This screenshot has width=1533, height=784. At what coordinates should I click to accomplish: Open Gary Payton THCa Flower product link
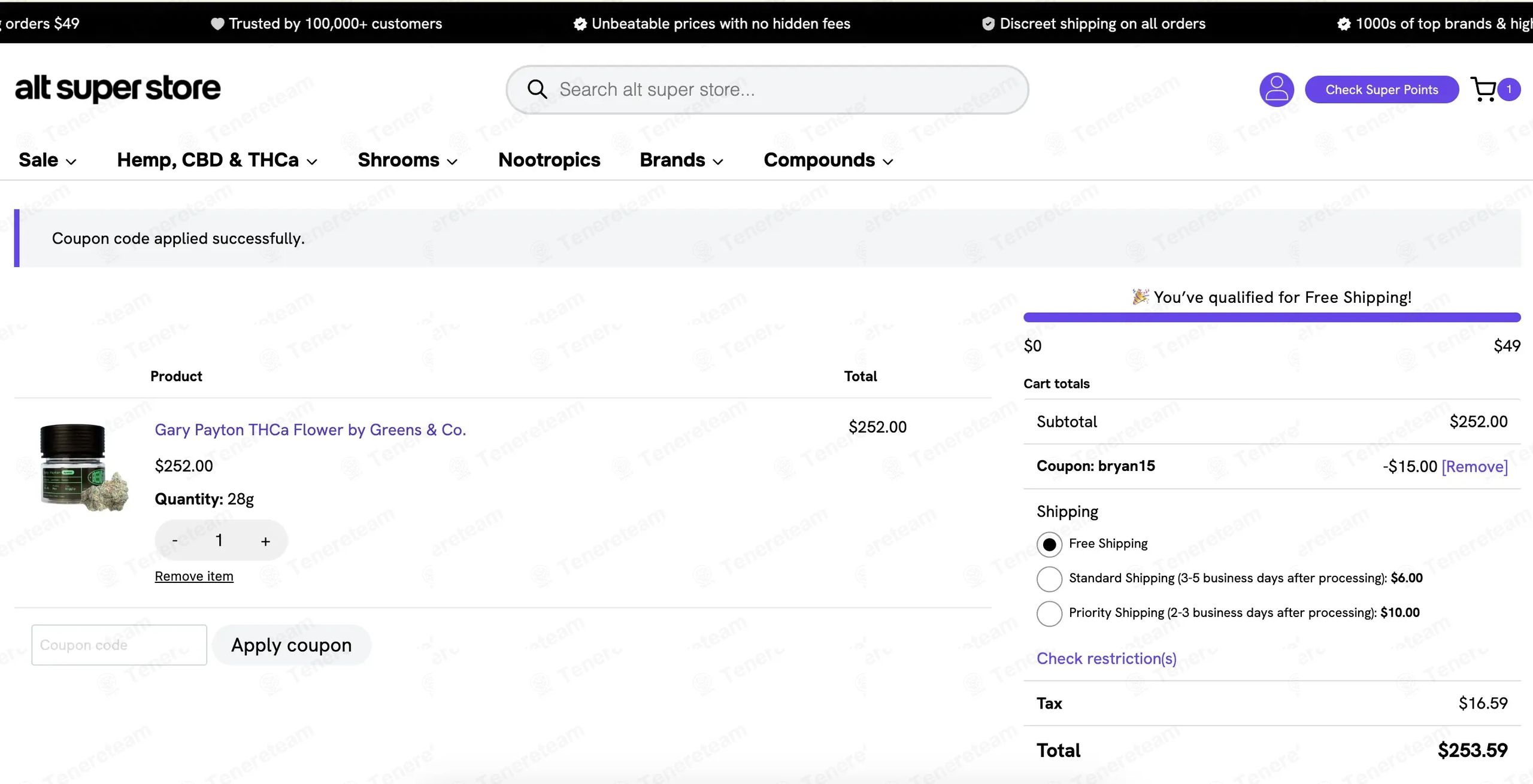310,430
